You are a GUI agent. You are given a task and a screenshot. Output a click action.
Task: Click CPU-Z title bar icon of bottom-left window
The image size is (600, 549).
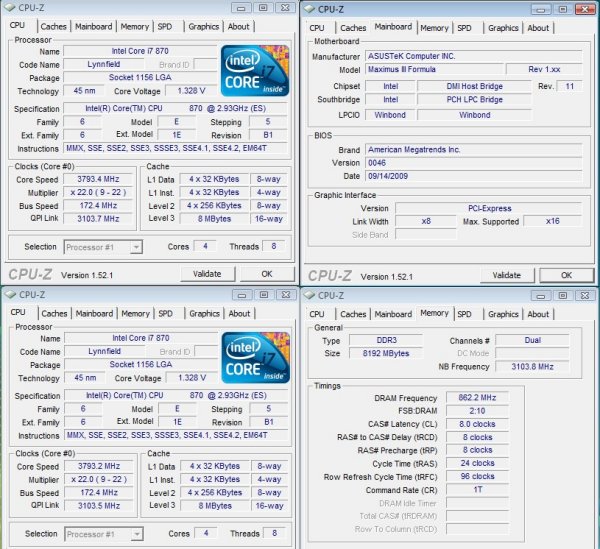pyautogui.click(x=11, y=294)
